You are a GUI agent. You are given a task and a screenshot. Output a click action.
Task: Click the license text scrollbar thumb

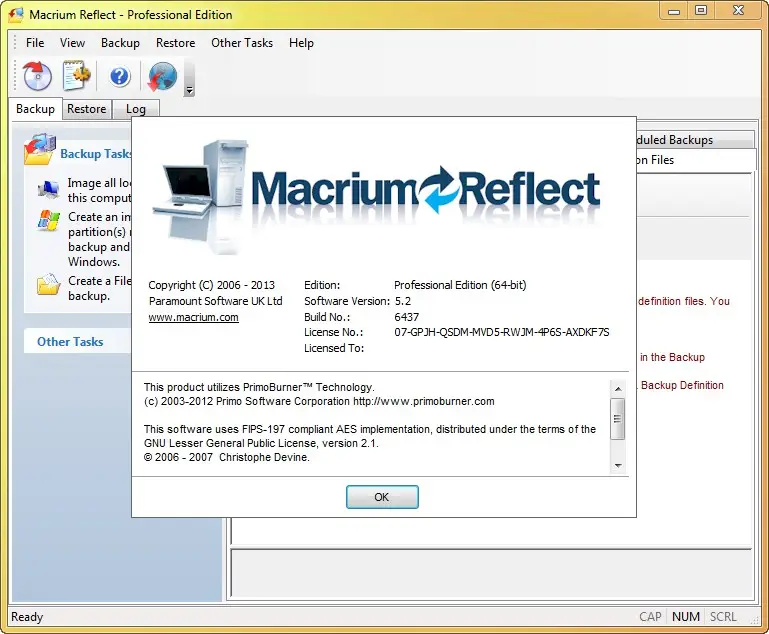(618, 419)
